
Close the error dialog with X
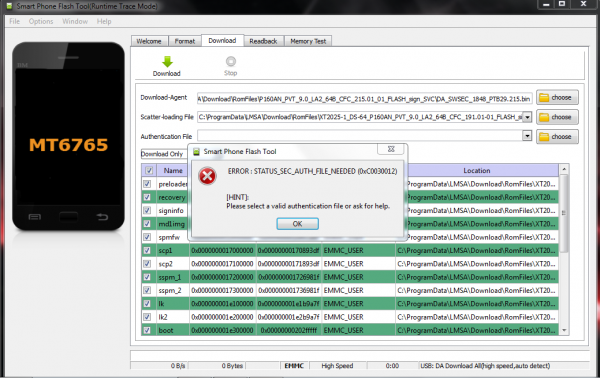click(391, 149)
